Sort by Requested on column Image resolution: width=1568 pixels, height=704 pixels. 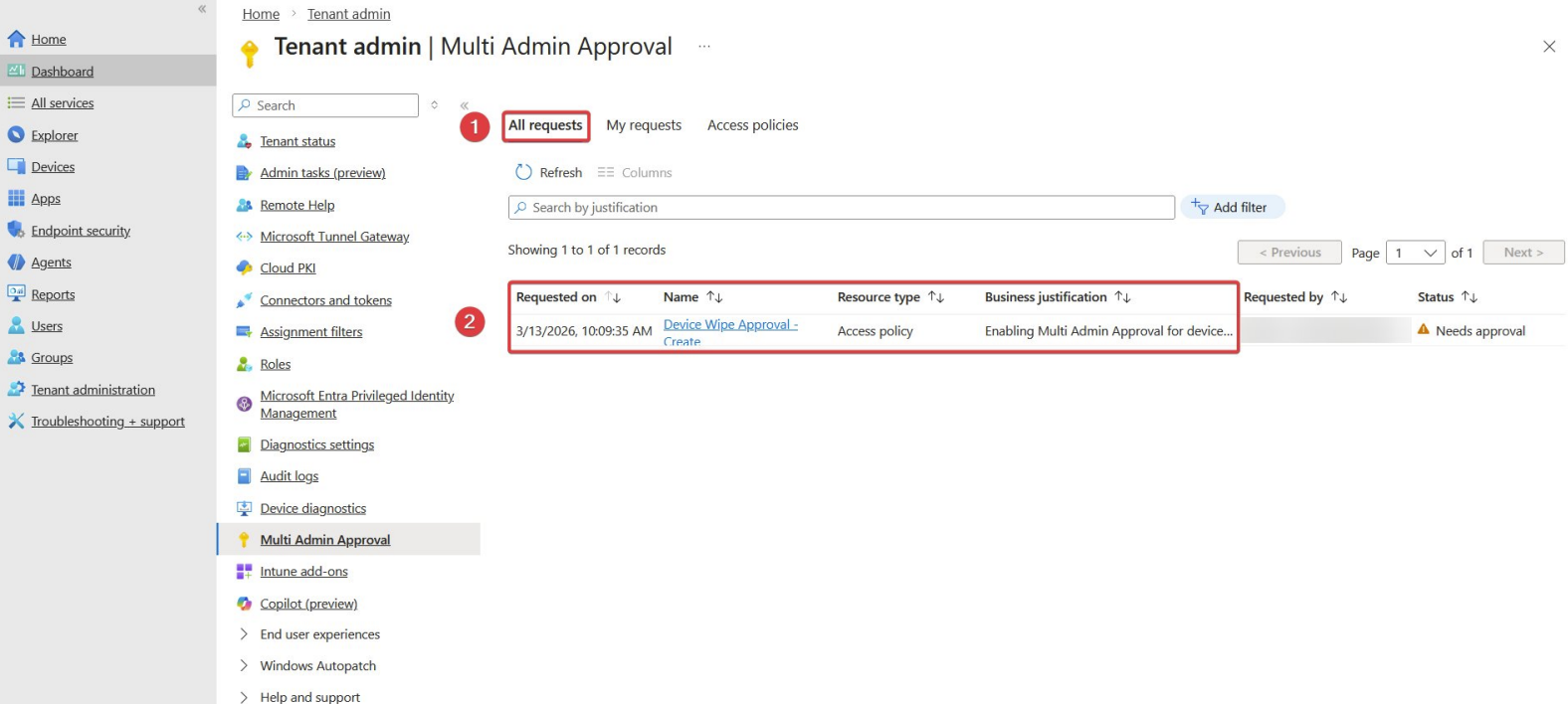[614, 297]
